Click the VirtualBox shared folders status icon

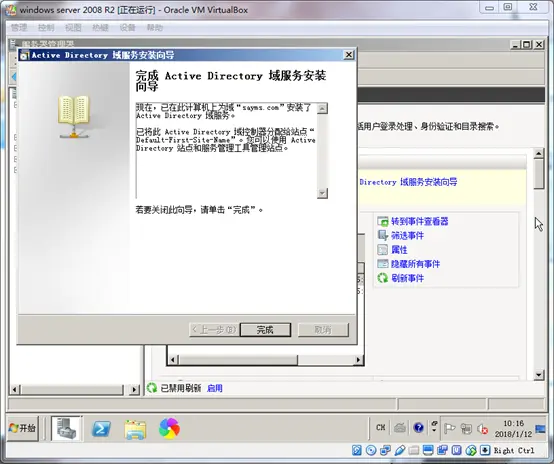pyautogui.click(x=414, y=450)
